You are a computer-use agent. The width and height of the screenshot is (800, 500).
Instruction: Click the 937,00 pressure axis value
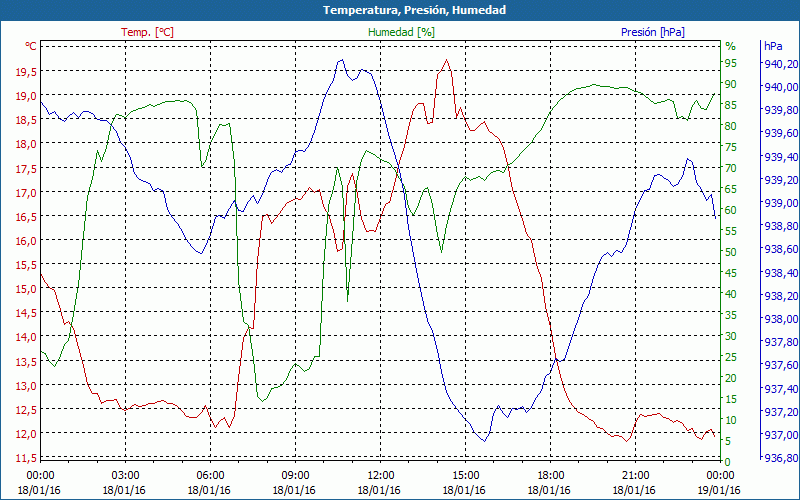pyautogui.click(x=781, y=435)
